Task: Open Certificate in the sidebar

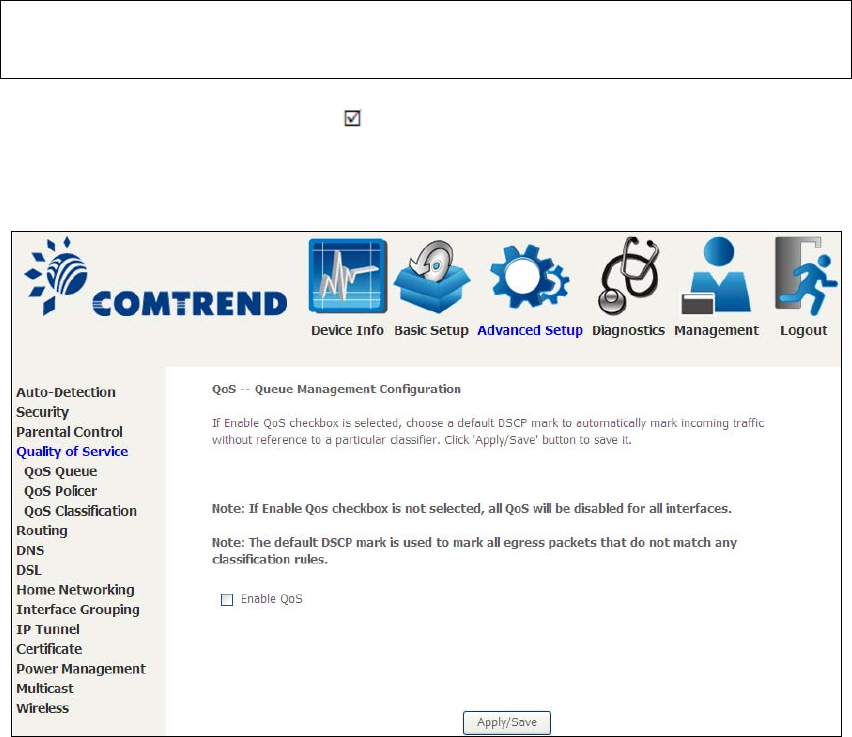Action: pyautogui.click(x=49, y=649)
